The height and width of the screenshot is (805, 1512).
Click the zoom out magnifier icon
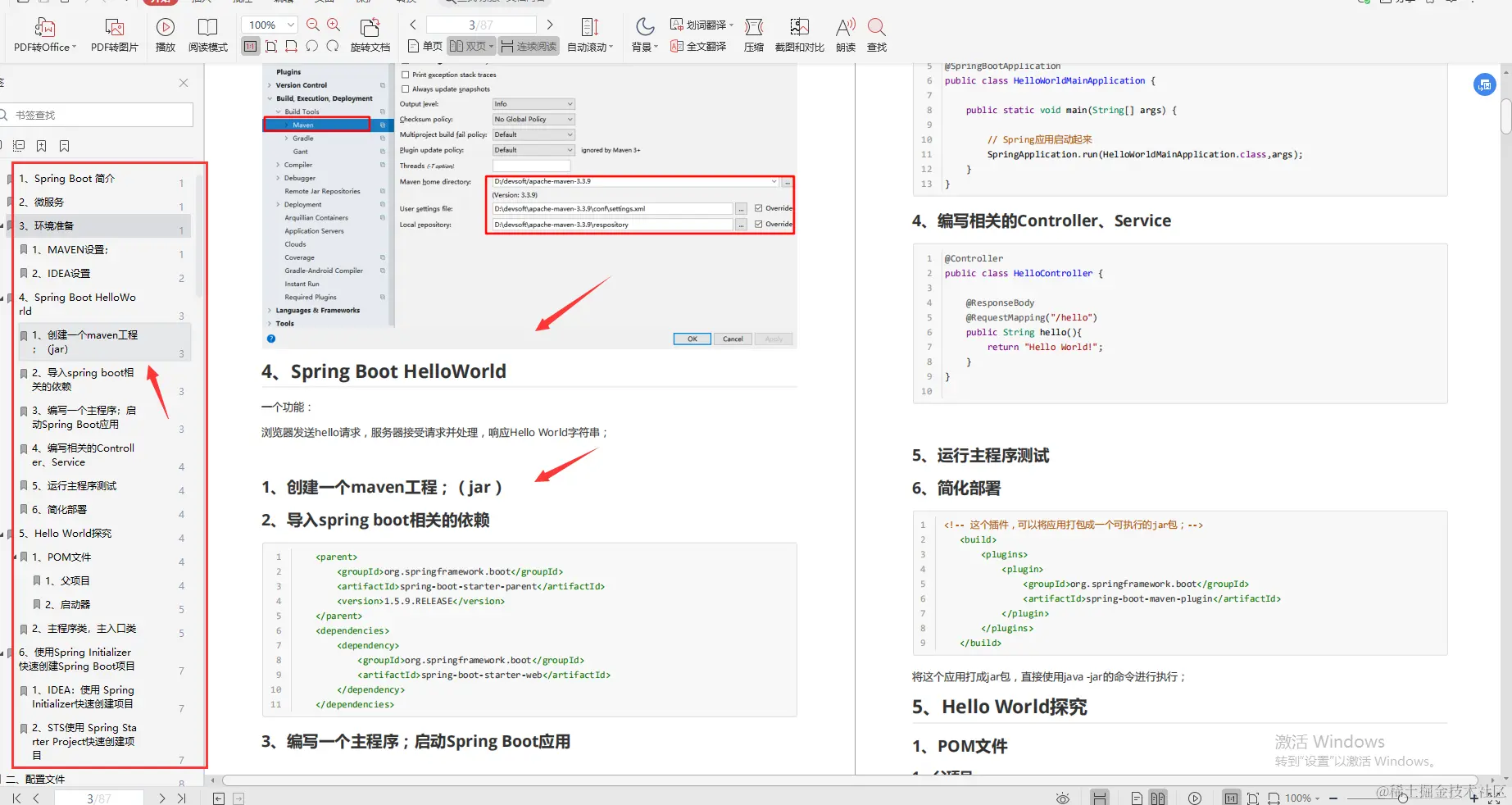(x=313, y=25)
